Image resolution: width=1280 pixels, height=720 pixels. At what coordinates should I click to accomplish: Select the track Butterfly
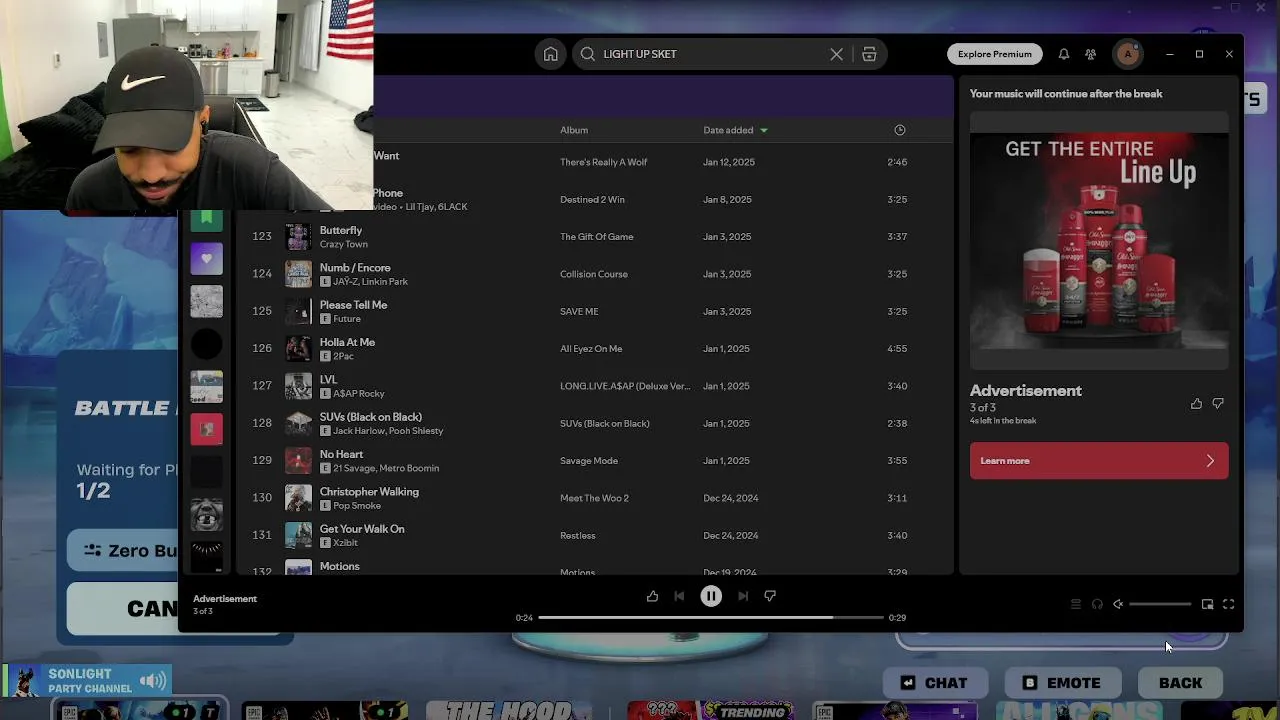[x=341, y=230]
